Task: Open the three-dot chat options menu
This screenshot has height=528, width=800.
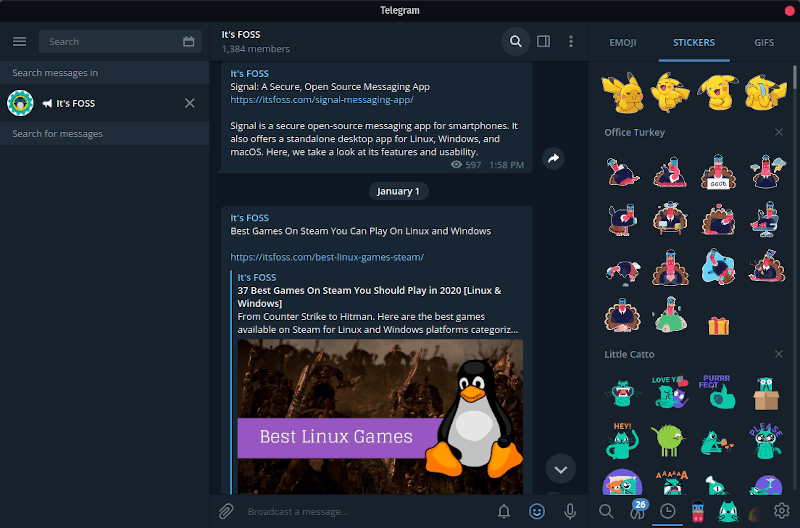Action: click(571, 41)
